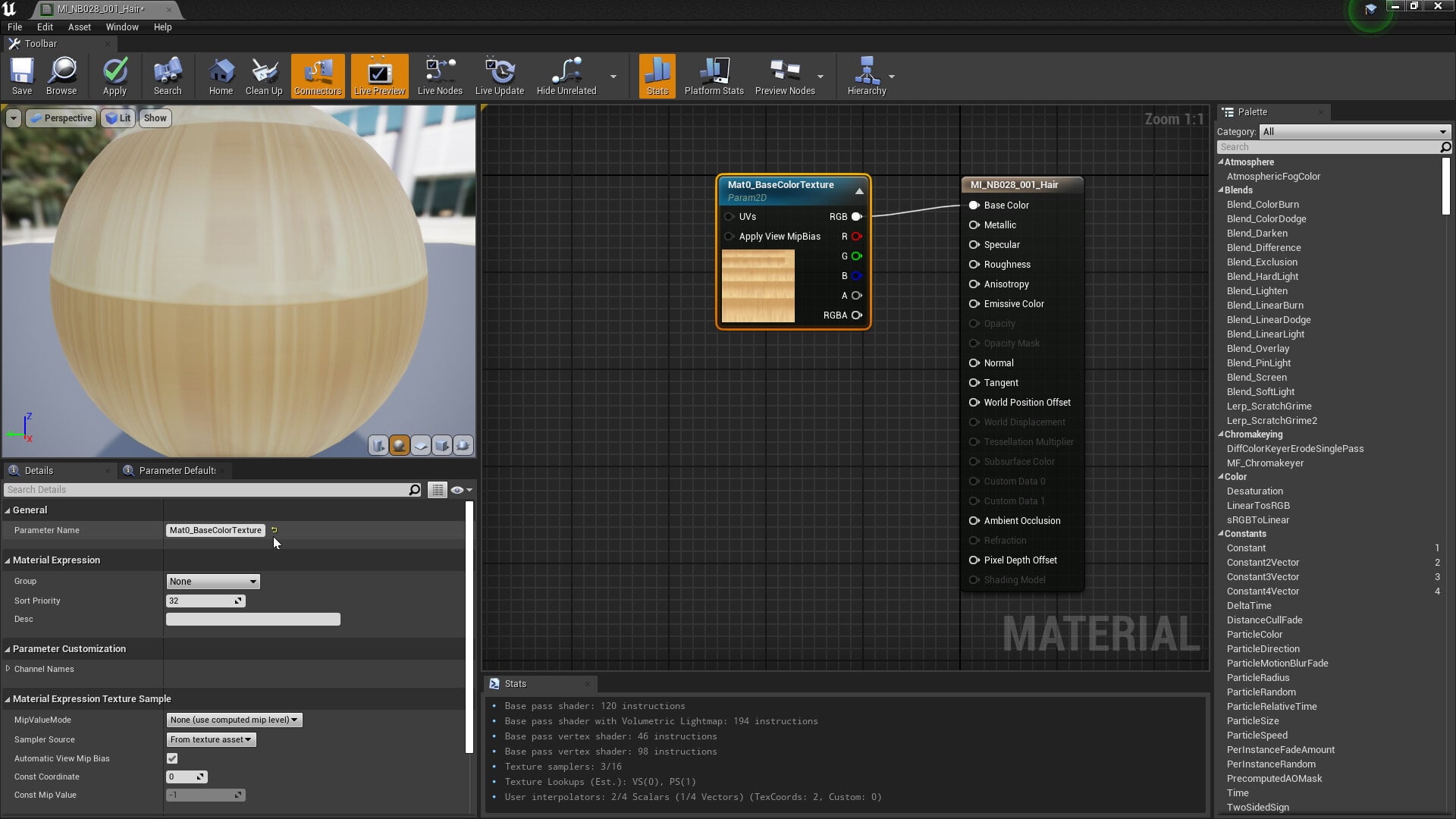
Task: Expand the Channel Names row
Action: tap(8, 669)
